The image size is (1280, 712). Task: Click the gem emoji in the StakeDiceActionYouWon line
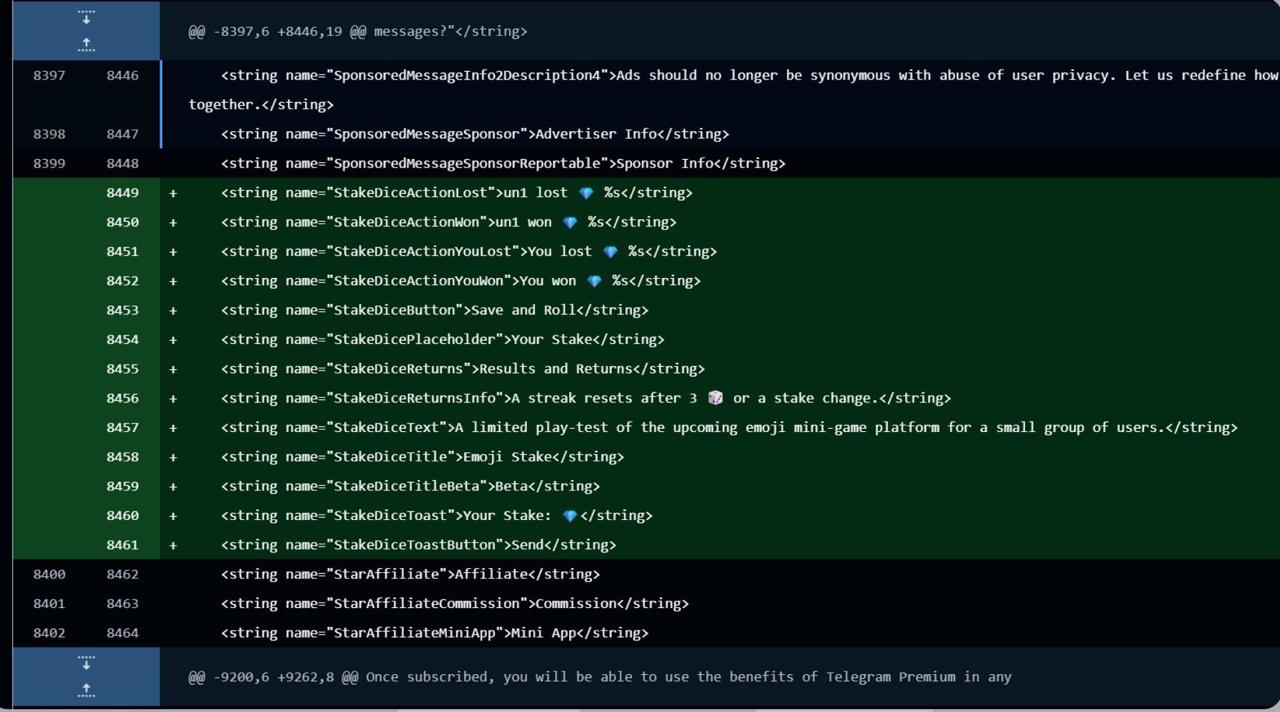click(594, 281)
